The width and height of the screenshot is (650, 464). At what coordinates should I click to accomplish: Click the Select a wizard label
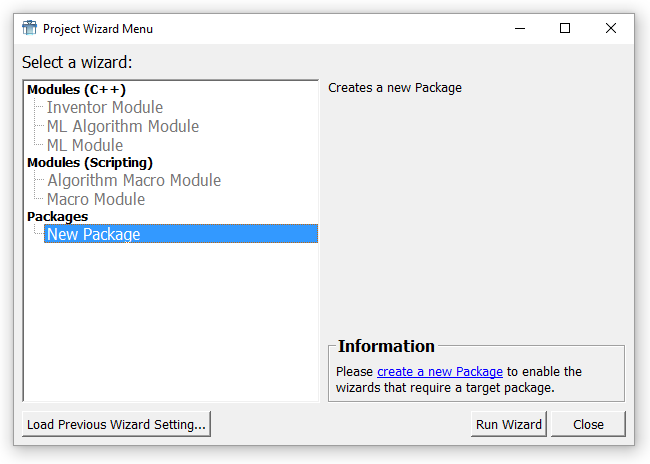click(x=77, y=63)
